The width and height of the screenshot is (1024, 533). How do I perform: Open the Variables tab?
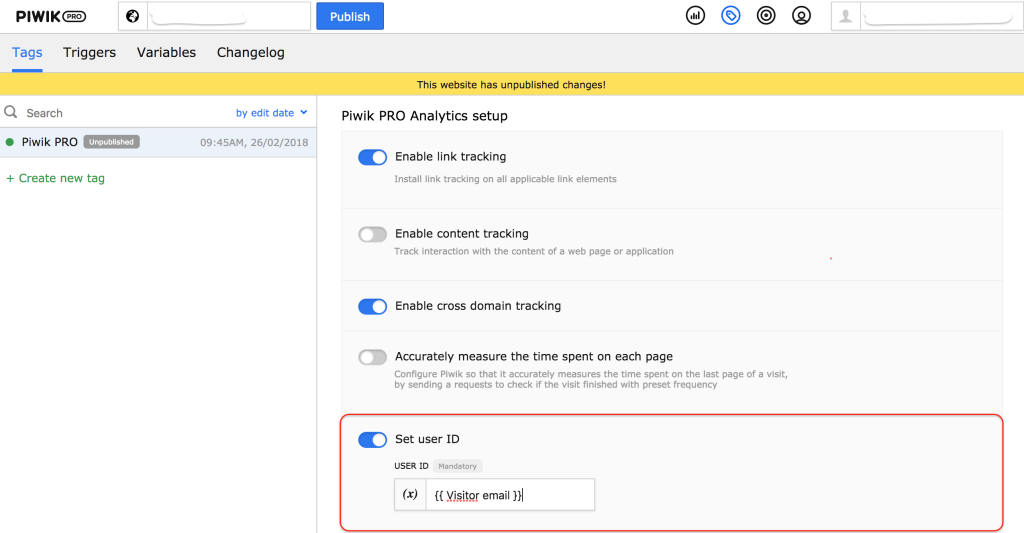(166, 52)
